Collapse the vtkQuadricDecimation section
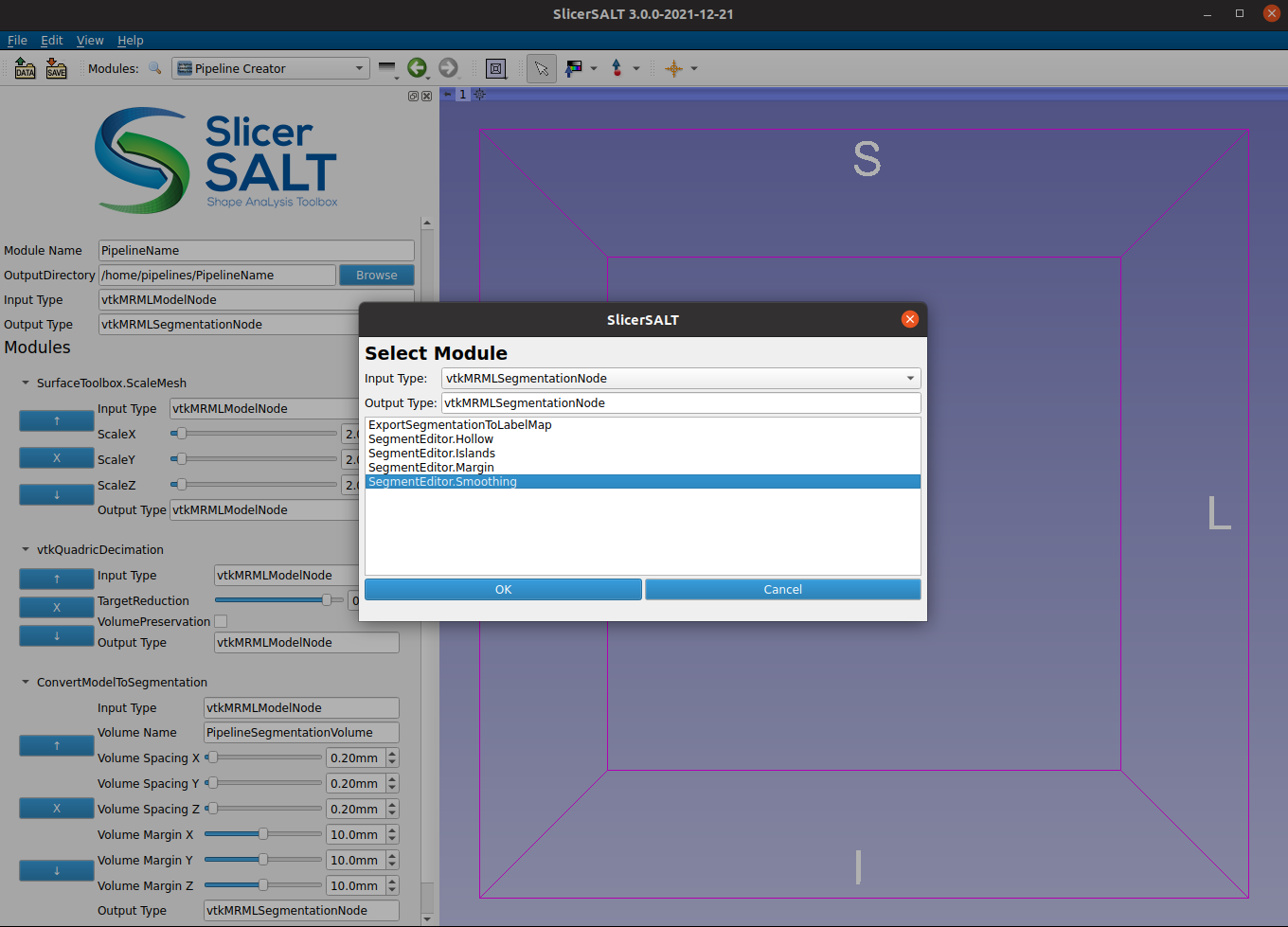1288x927 pixels. [x=25, y=549]
